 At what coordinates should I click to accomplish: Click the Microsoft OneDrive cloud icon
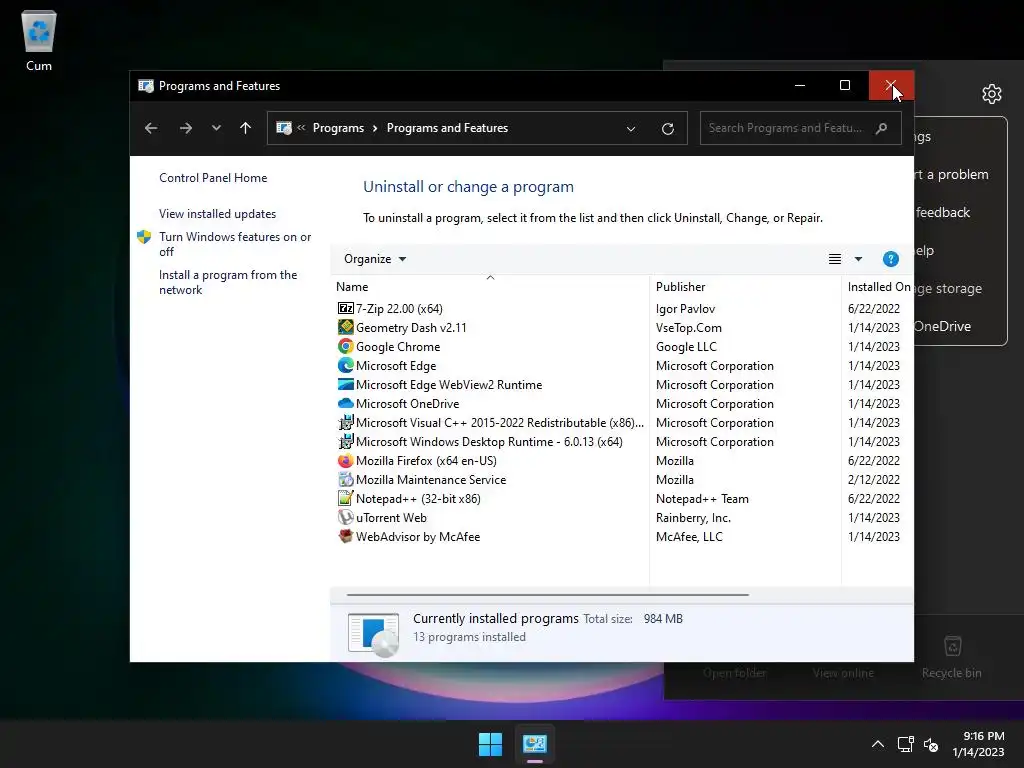345,403
